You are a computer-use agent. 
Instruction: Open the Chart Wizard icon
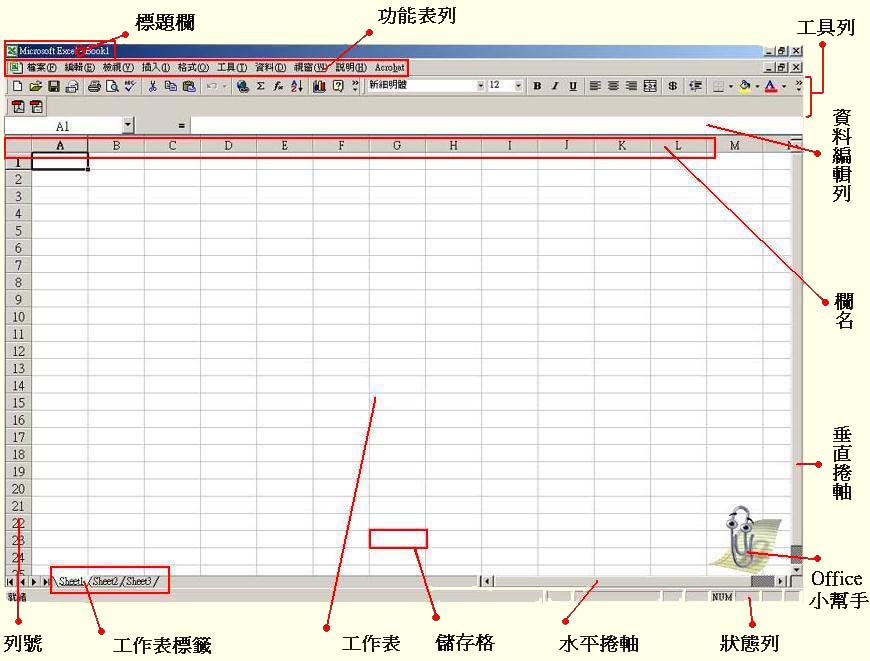pos(320,87)
